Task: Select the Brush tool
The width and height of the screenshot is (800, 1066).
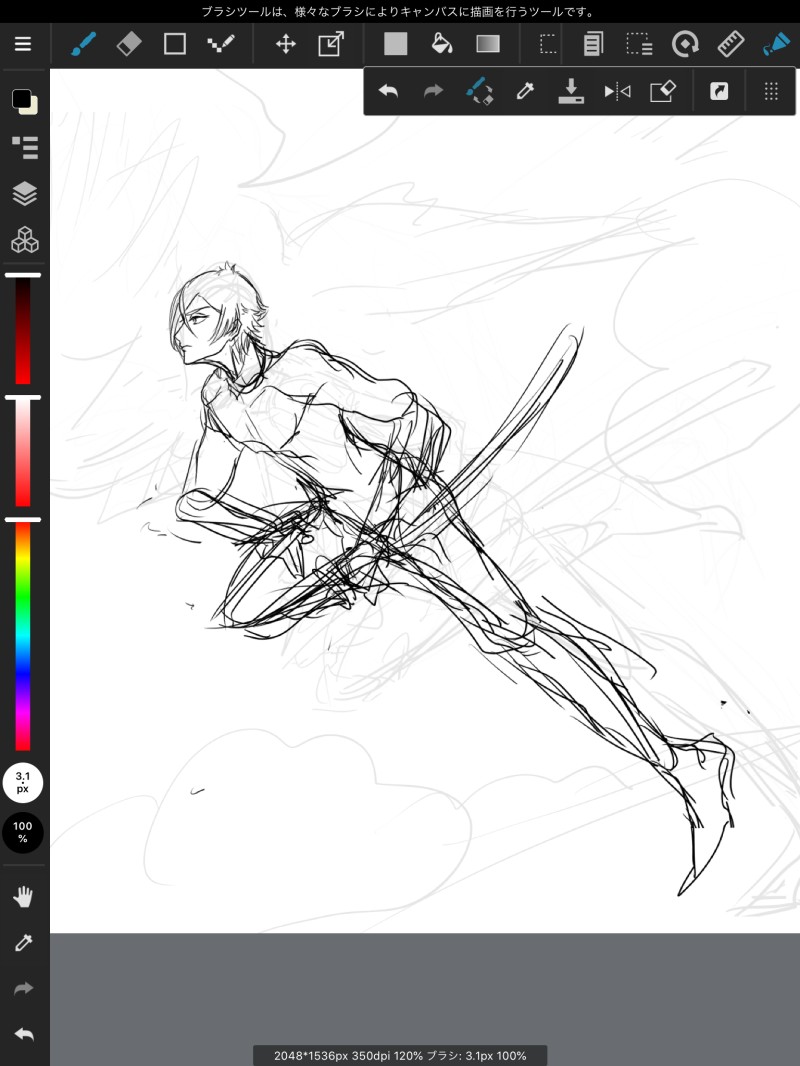Action: pos(84,44)
